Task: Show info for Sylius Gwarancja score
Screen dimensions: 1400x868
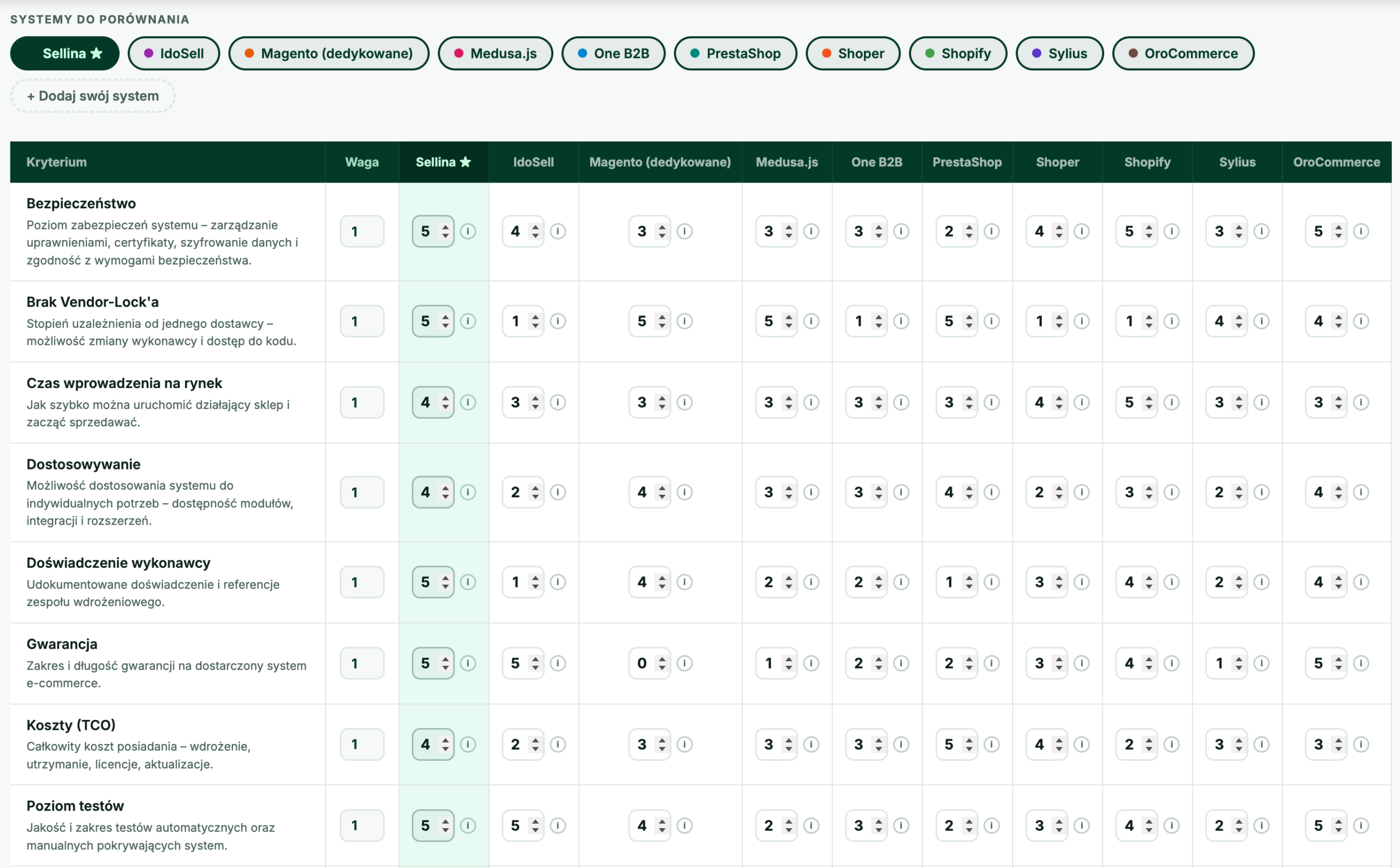Action: tap(1261, 663)
